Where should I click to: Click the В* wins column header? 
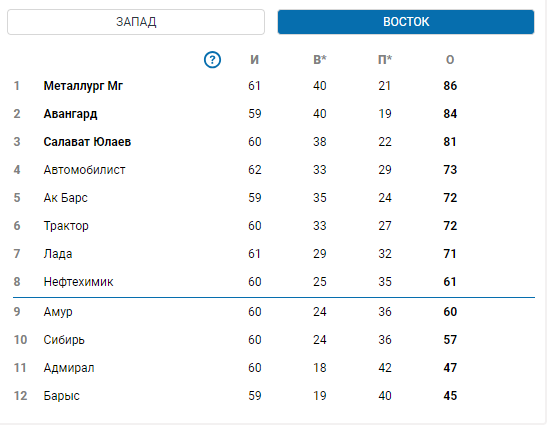coord(320,60)
